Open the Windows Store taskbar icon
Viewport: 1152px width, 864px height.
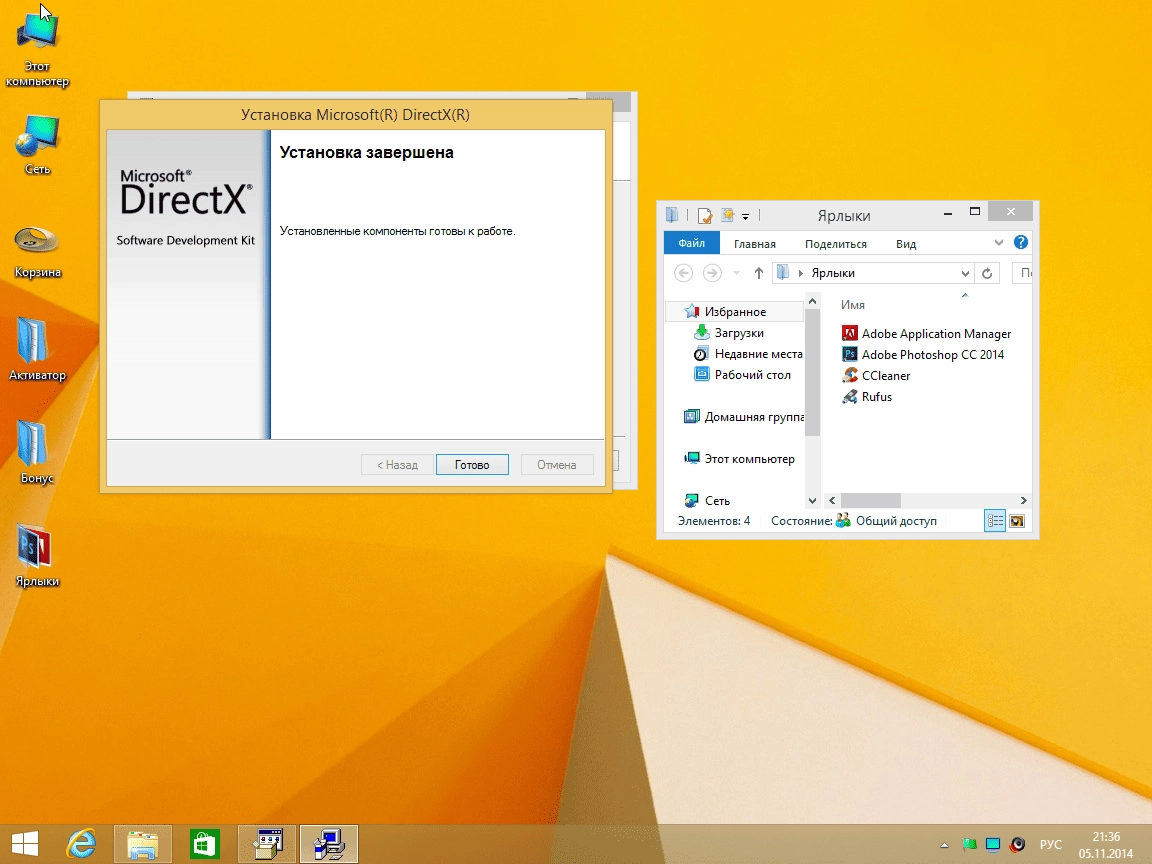[204, 844]
